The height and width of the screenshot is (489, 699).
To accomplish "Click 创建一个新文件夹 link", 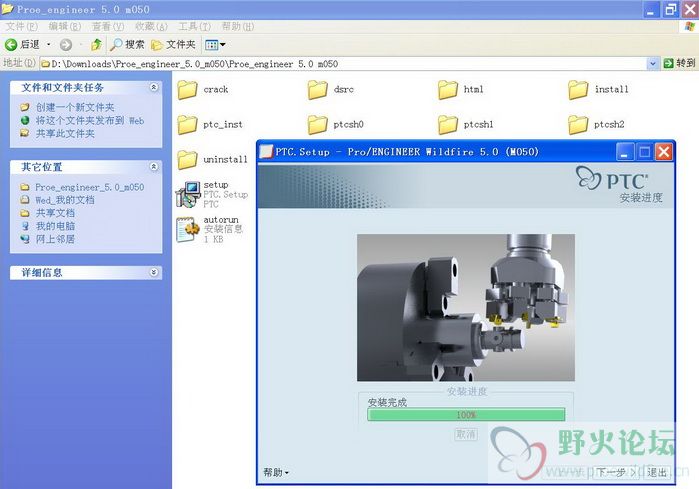I will coord(75,107).
